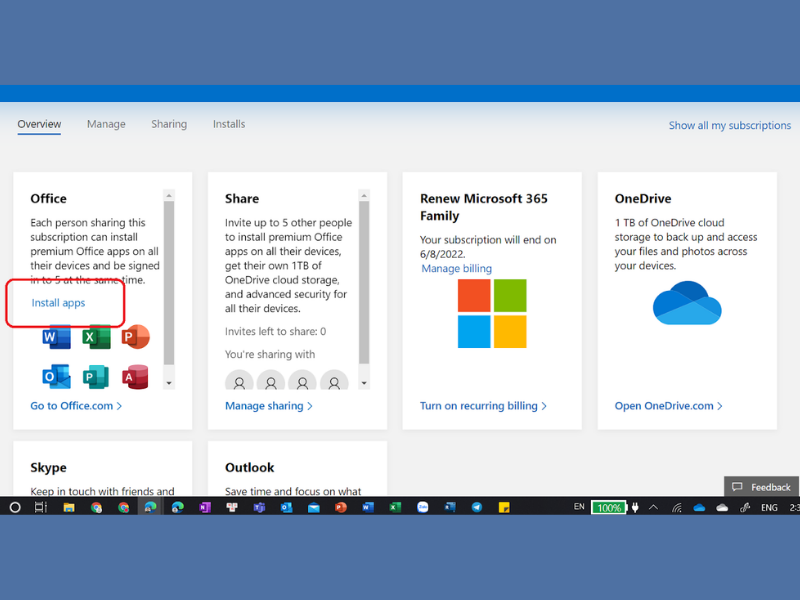Click the Share card scrollbar thumb
800x600 pixels.
tap(364, 283)
